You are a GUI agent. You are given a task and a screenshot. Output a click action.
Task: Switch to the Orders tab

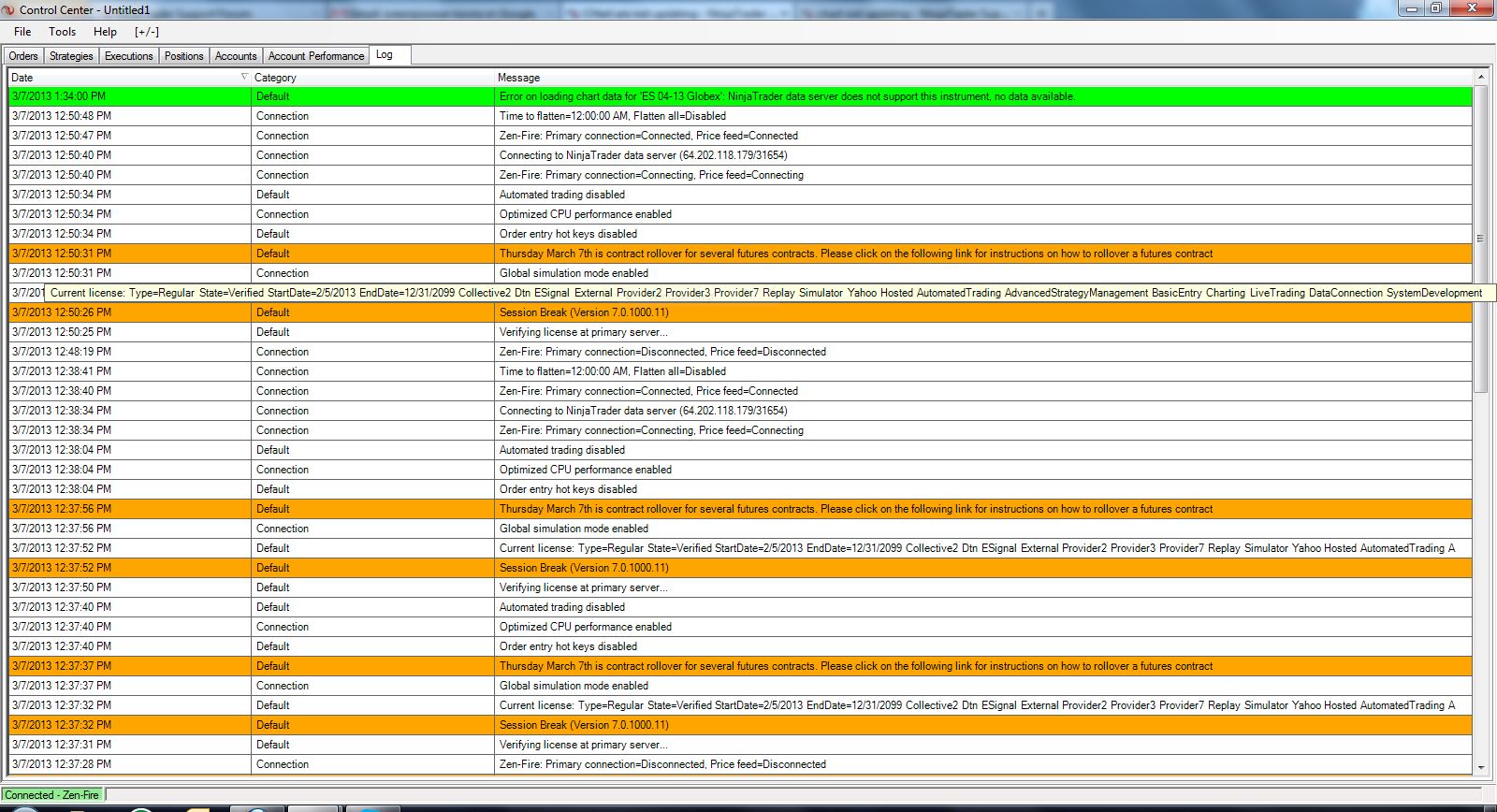[x=23, y=56]
